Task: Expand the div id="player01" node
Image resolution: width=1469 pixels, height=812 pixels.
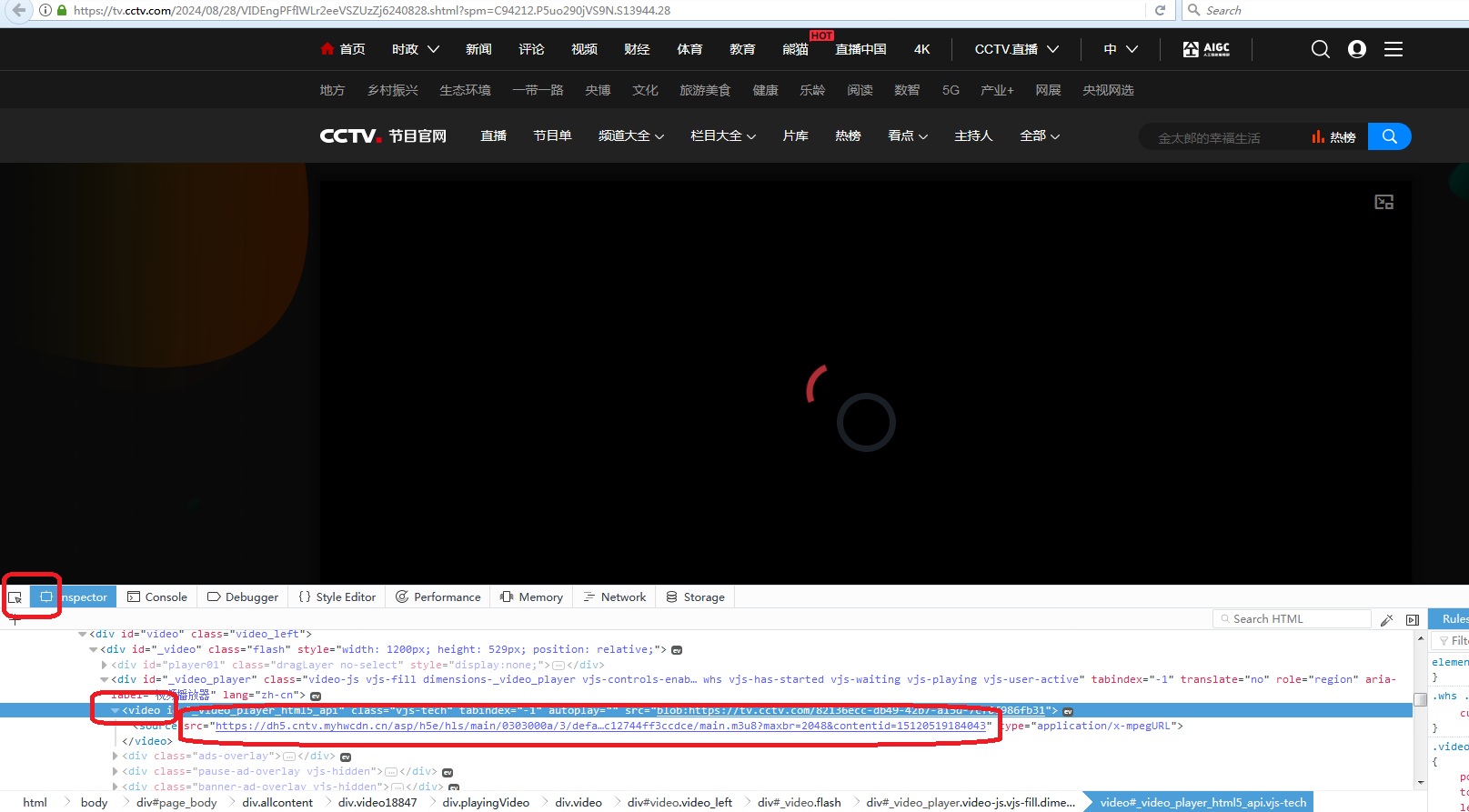Action: pos(105,665)
